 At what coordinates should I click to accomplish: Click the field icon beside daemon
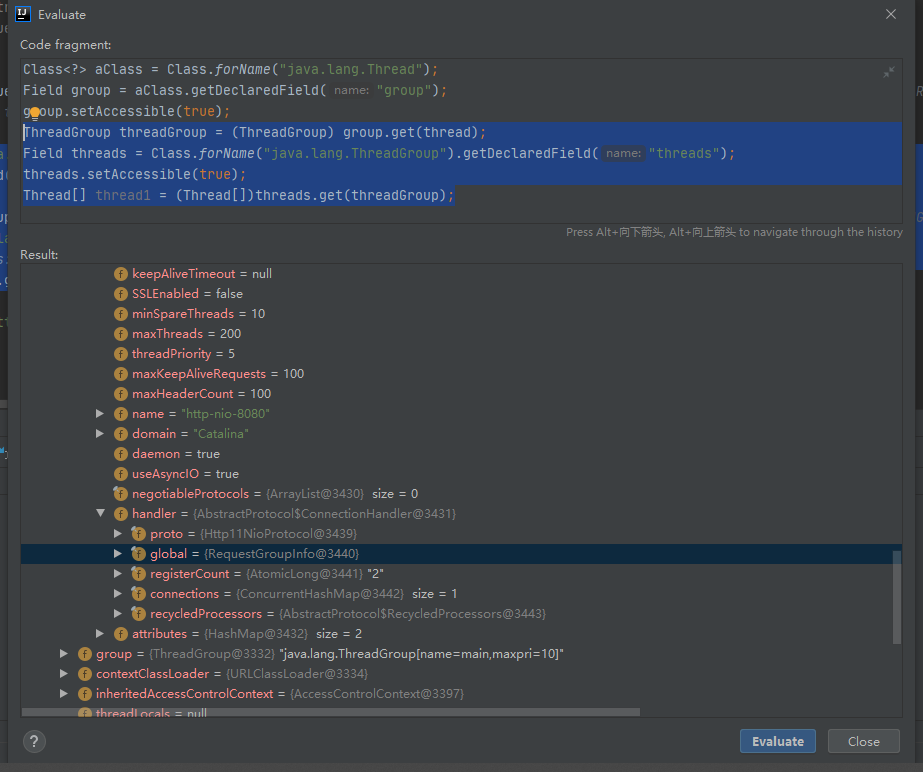point(121,454)
